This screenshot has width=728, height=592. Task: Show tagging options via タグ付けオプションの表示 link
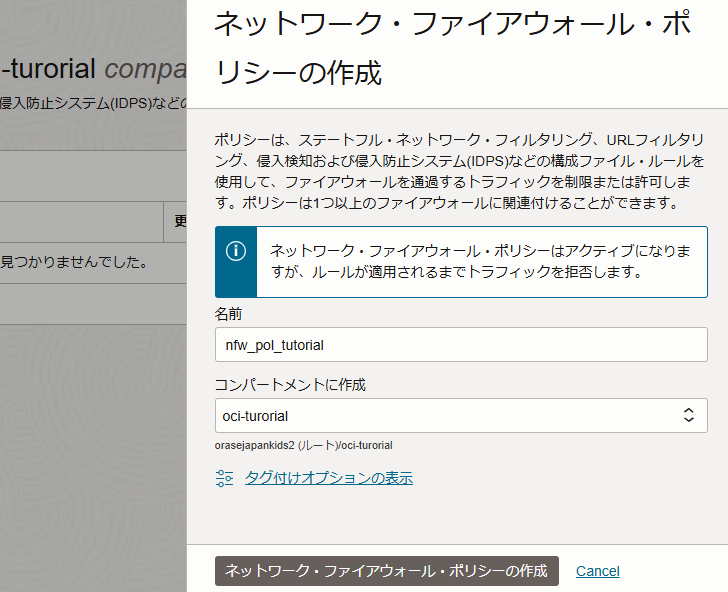point(328,478)
